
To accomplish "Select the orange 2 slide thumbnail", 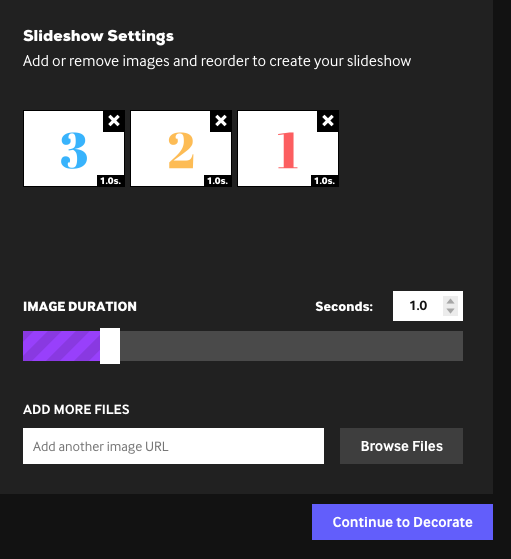I will [x=181, y=148].
